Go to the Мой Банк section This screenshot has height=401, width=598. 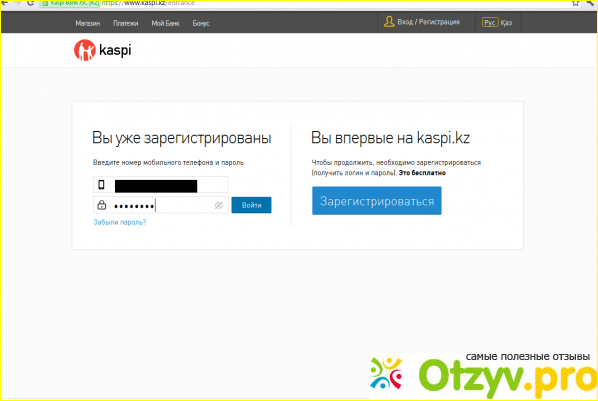(165, 23)
